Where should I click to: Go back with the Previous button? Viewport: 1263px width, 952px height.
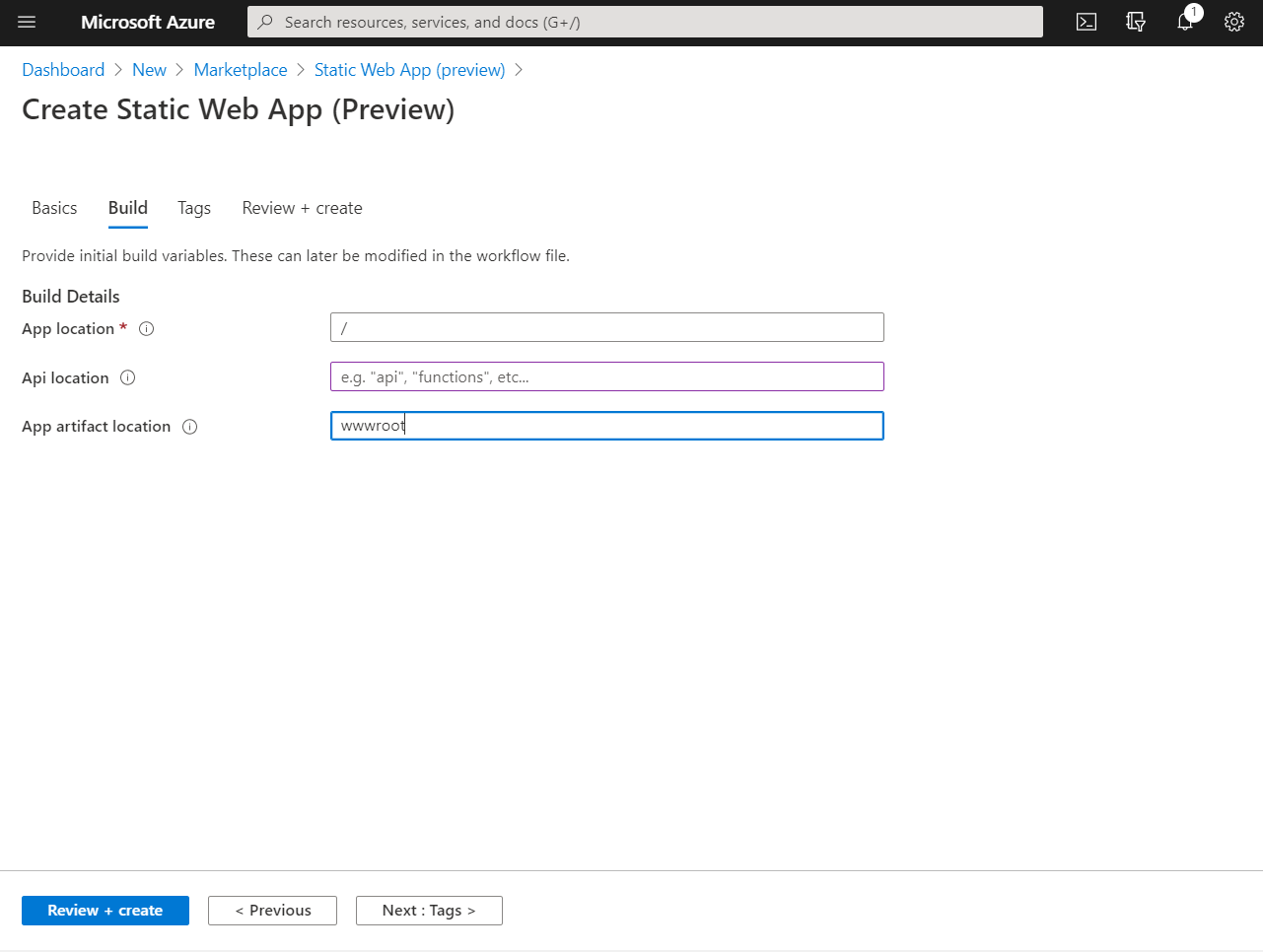[x=272, y=911]
